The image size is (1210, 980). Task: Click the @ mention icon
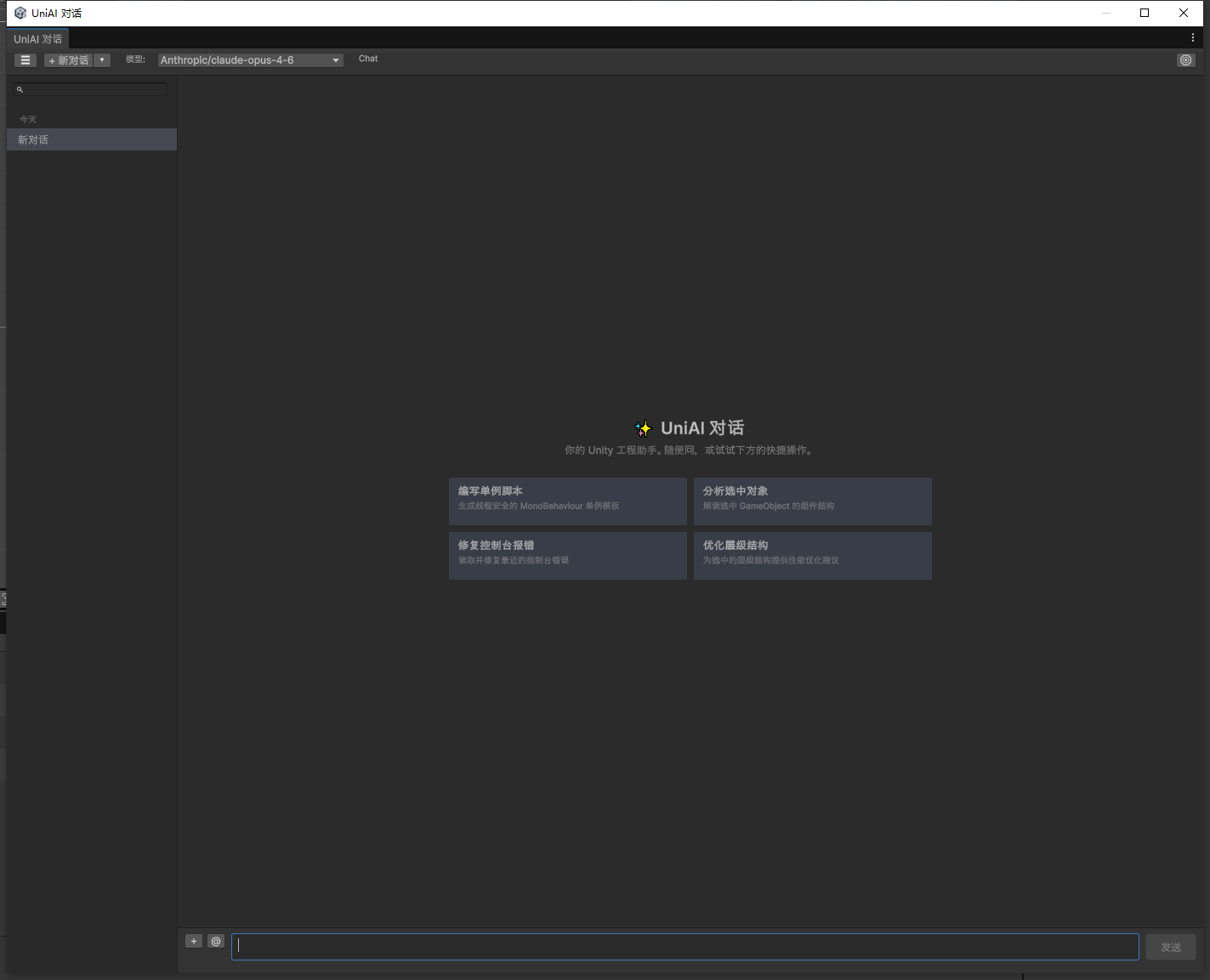[x=216, y=941]
